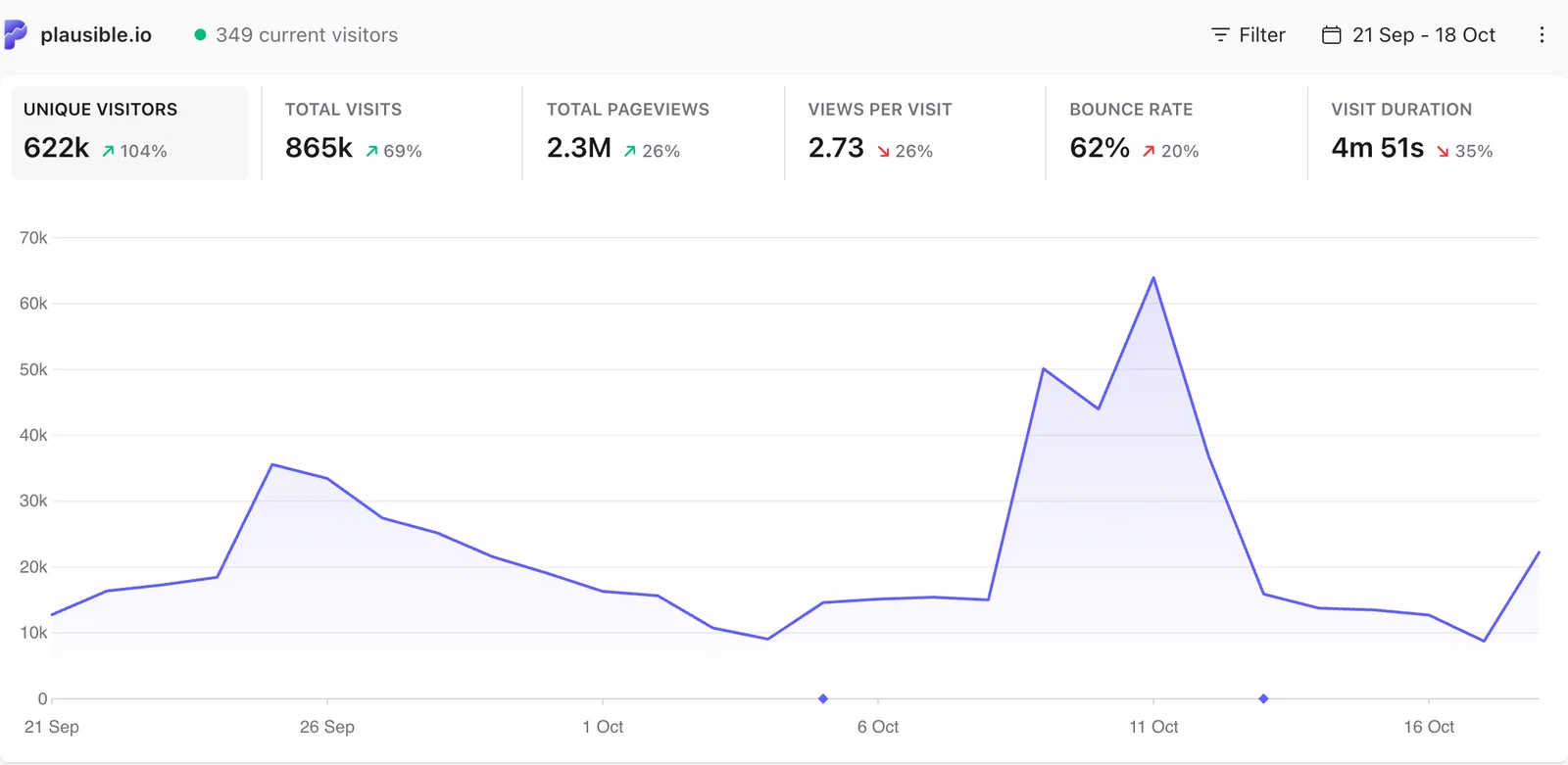Switch graph to Views Per Visit
This screenshot has height=765, width=1568.
tap(915, 133)
